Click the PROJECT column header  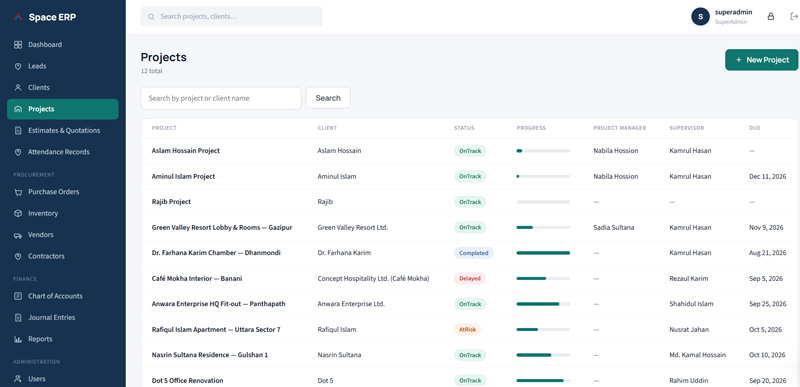coord(164,128)
